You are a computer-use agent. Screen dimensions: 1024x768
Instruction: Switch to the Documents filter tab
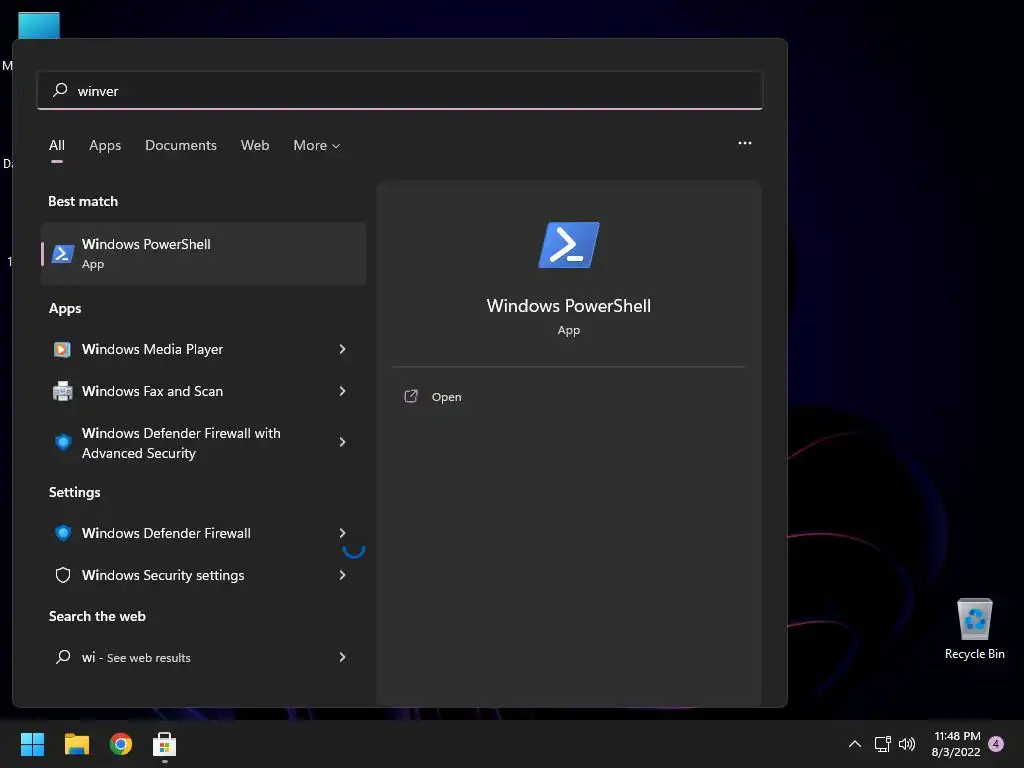181,146
